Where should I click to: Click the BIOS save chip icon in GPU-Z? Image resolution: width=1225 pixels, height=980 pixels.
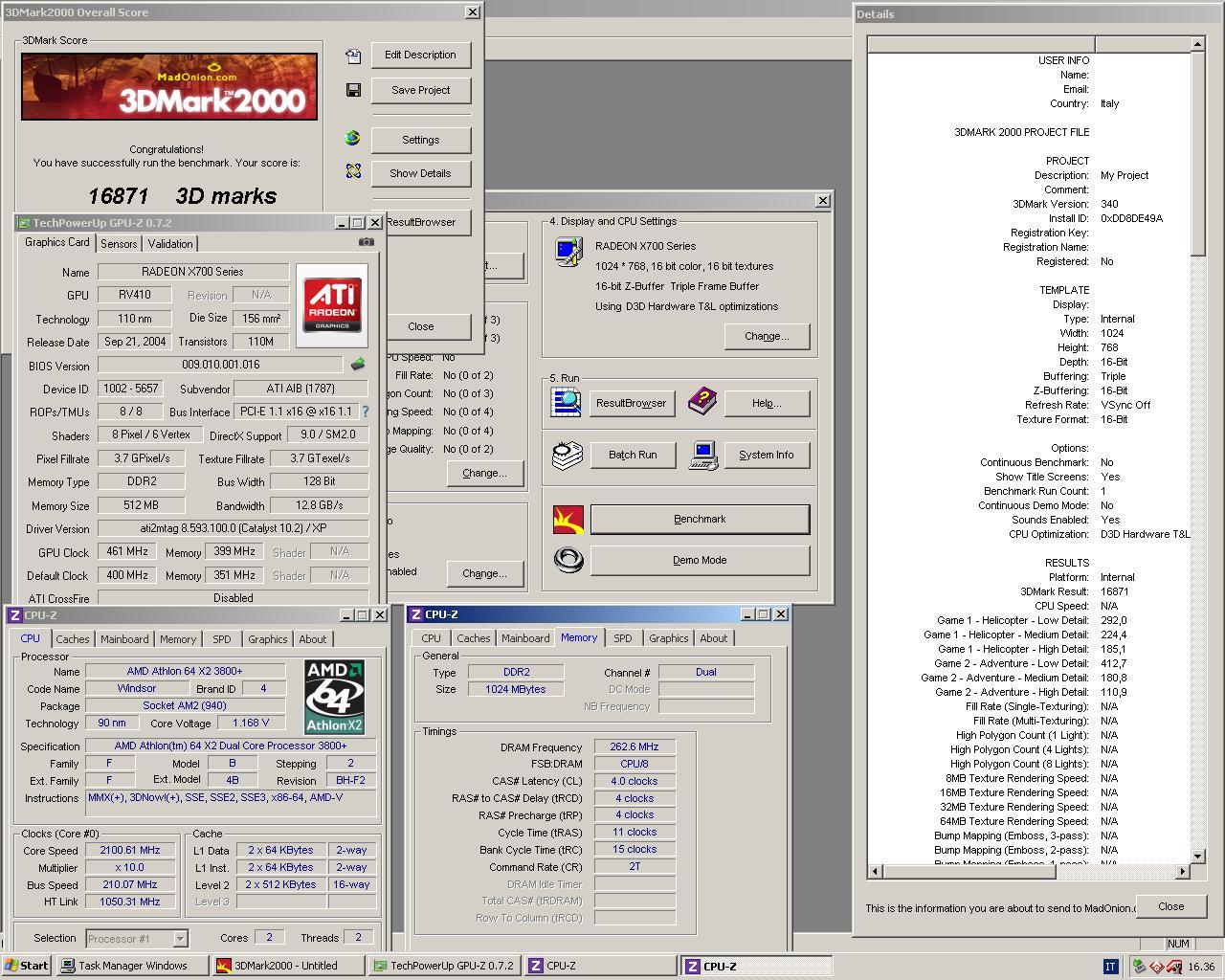coord(358,365)
